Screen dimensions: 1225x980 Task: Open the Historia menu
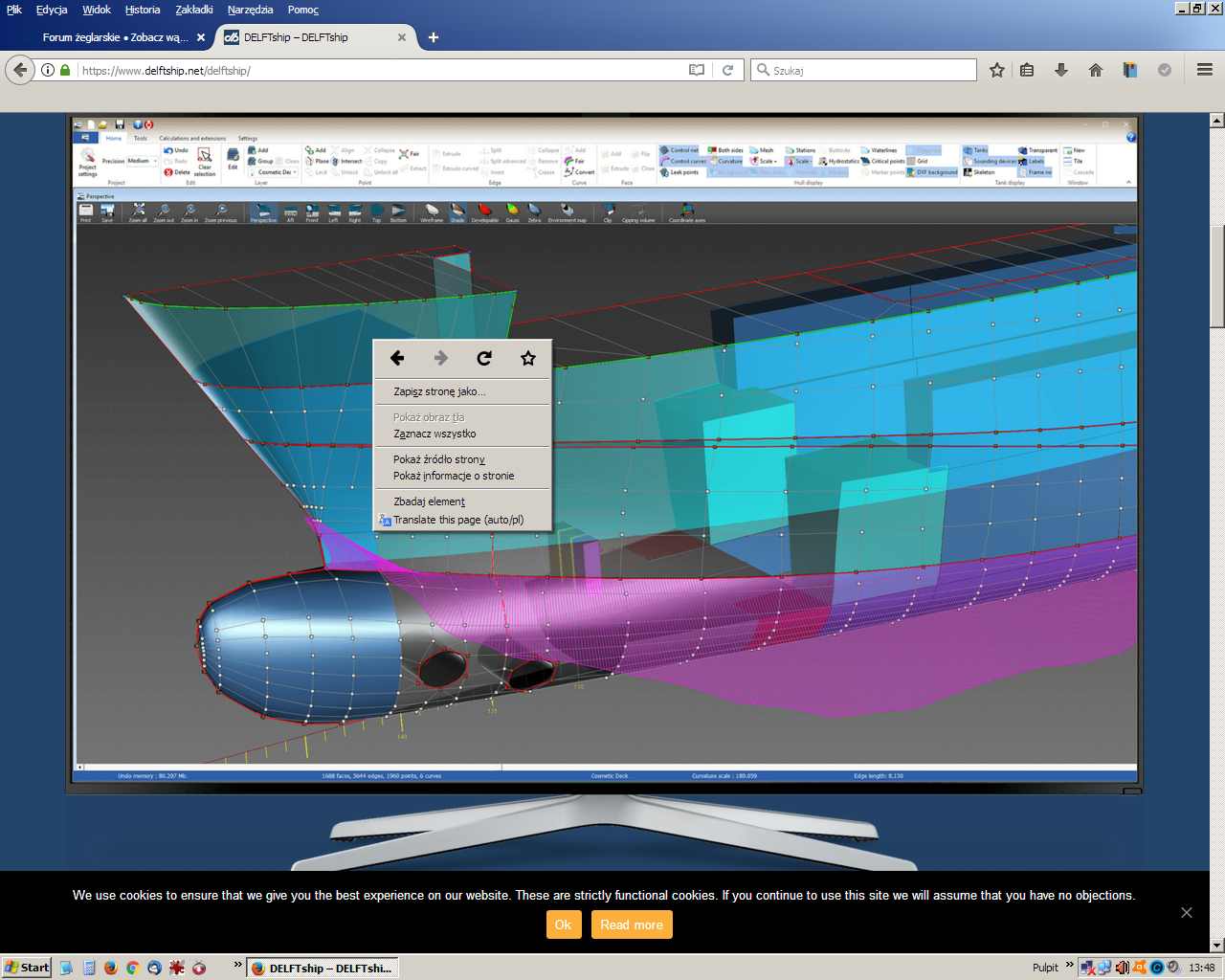coord(143,10)
